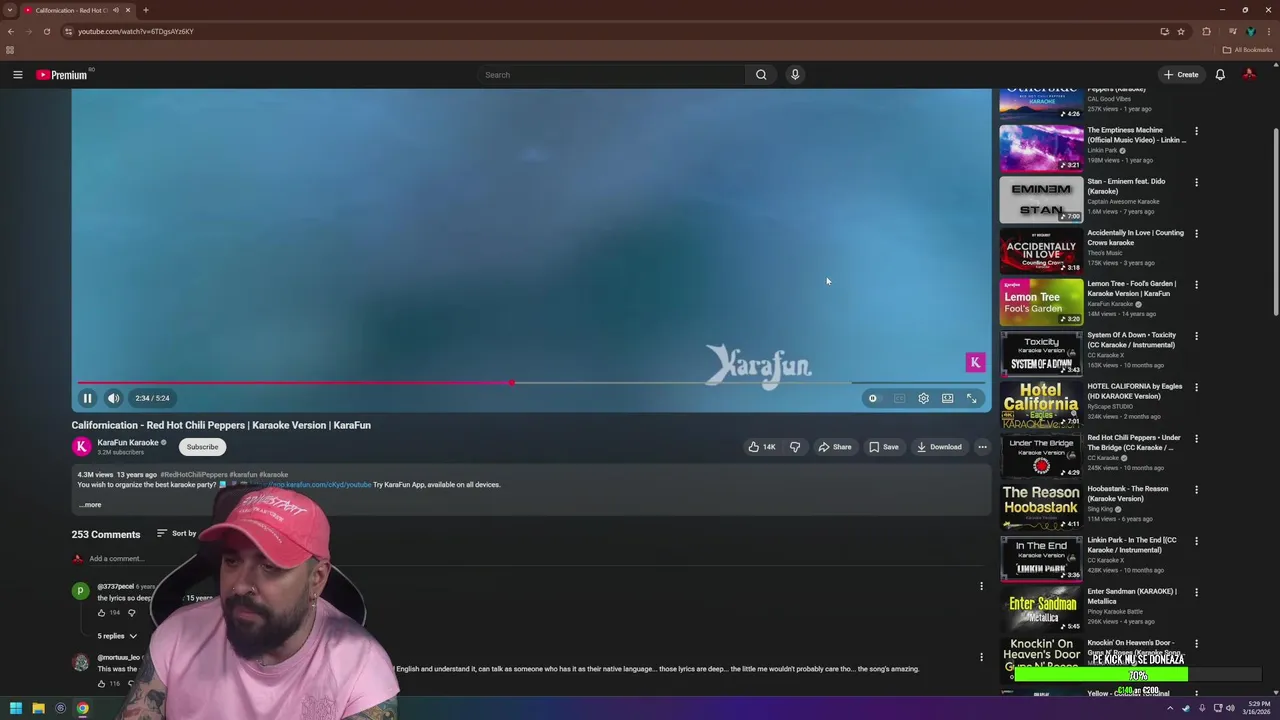Go to YouTube Premium home logo
The height and width of the screenshot is (720, 1280).
click(64, 75)
